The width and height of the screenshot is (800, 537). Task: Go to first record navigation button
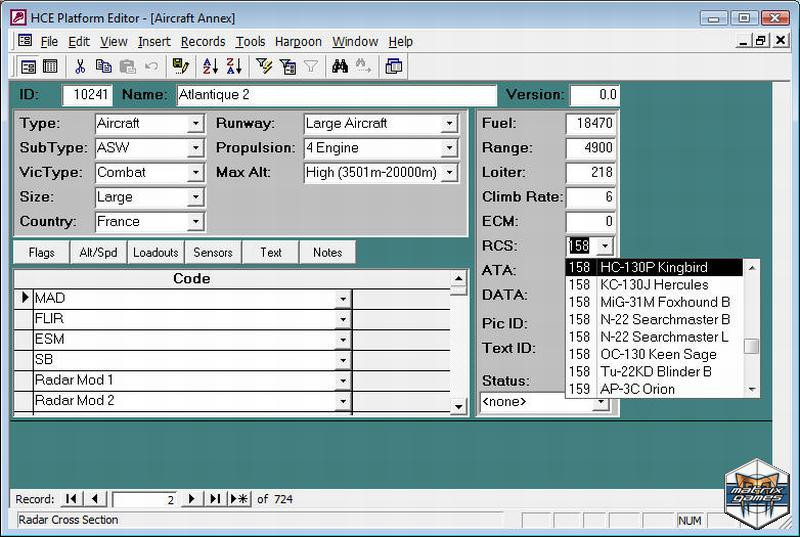pos(71,499)
